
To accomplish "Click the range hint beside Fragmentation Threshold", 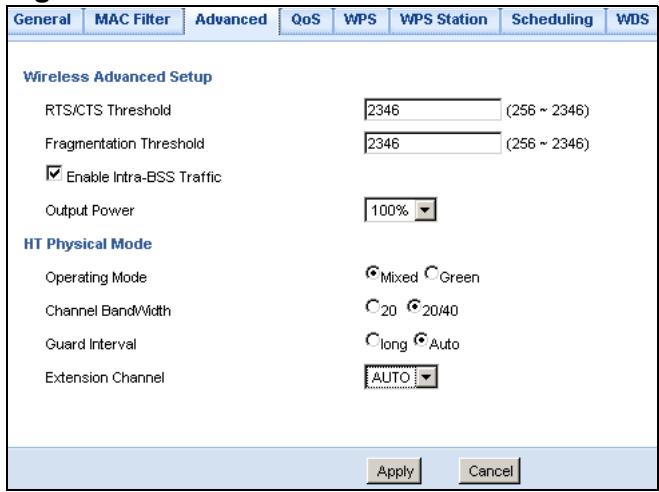I will pos(548,144).
